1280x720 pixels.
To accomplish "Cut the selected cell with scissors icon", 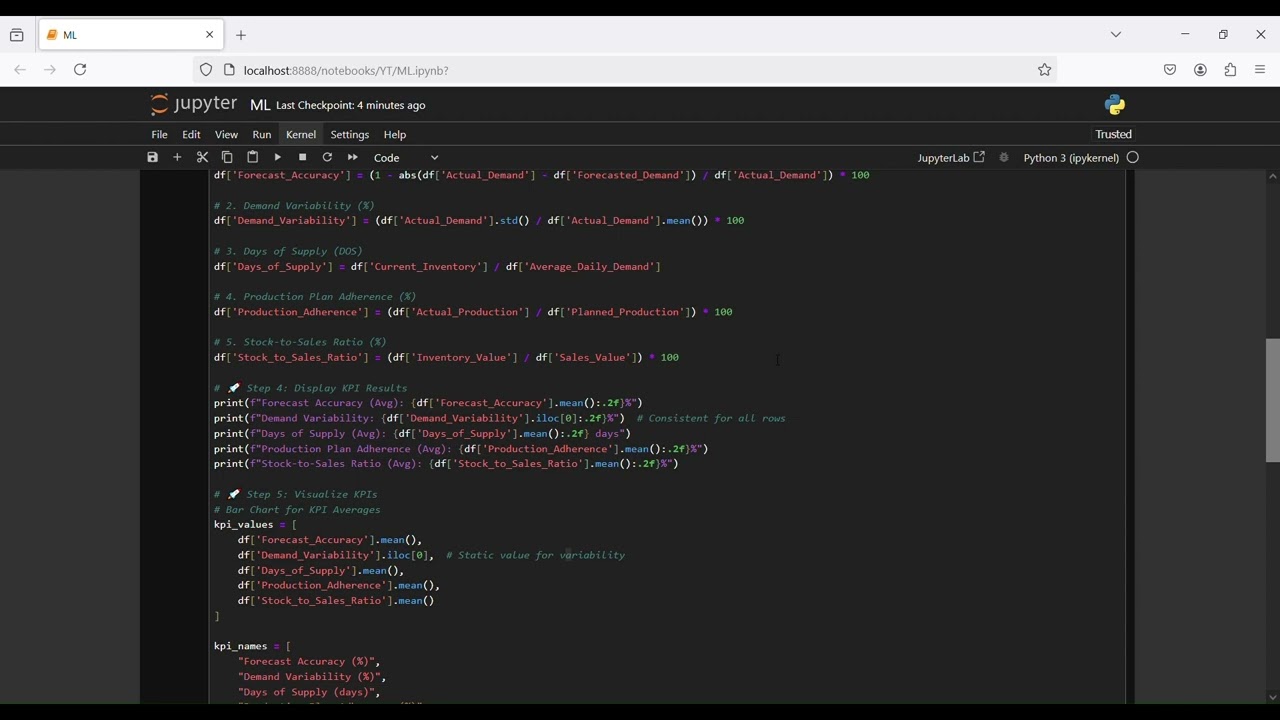I will (203, 158).
